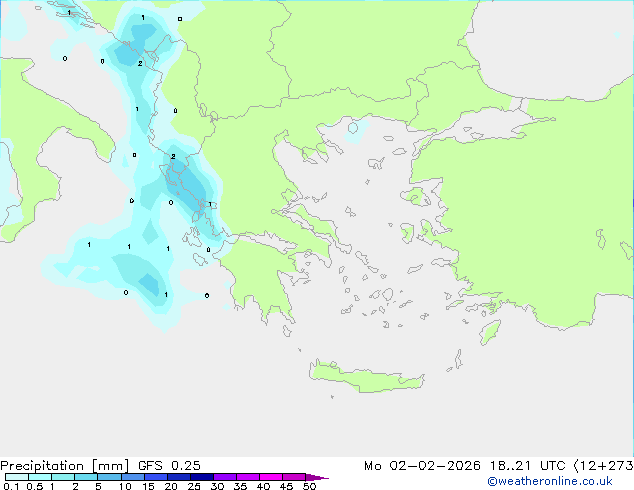Click the island of Rhodes on map
This screenshot has width=634, height=490.
click(x=490, y=332)
